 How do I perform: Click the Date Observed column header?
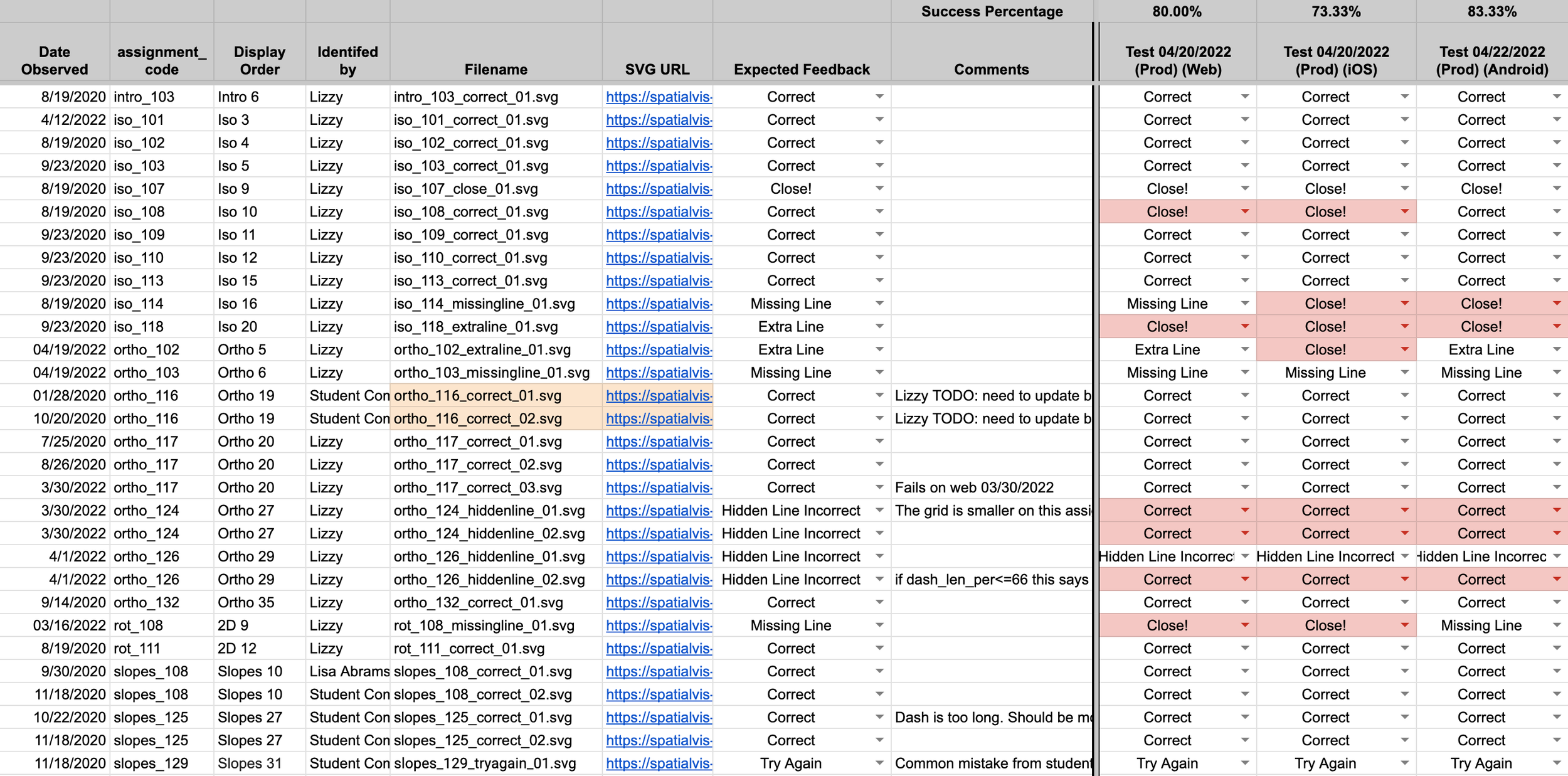point(55,53)
